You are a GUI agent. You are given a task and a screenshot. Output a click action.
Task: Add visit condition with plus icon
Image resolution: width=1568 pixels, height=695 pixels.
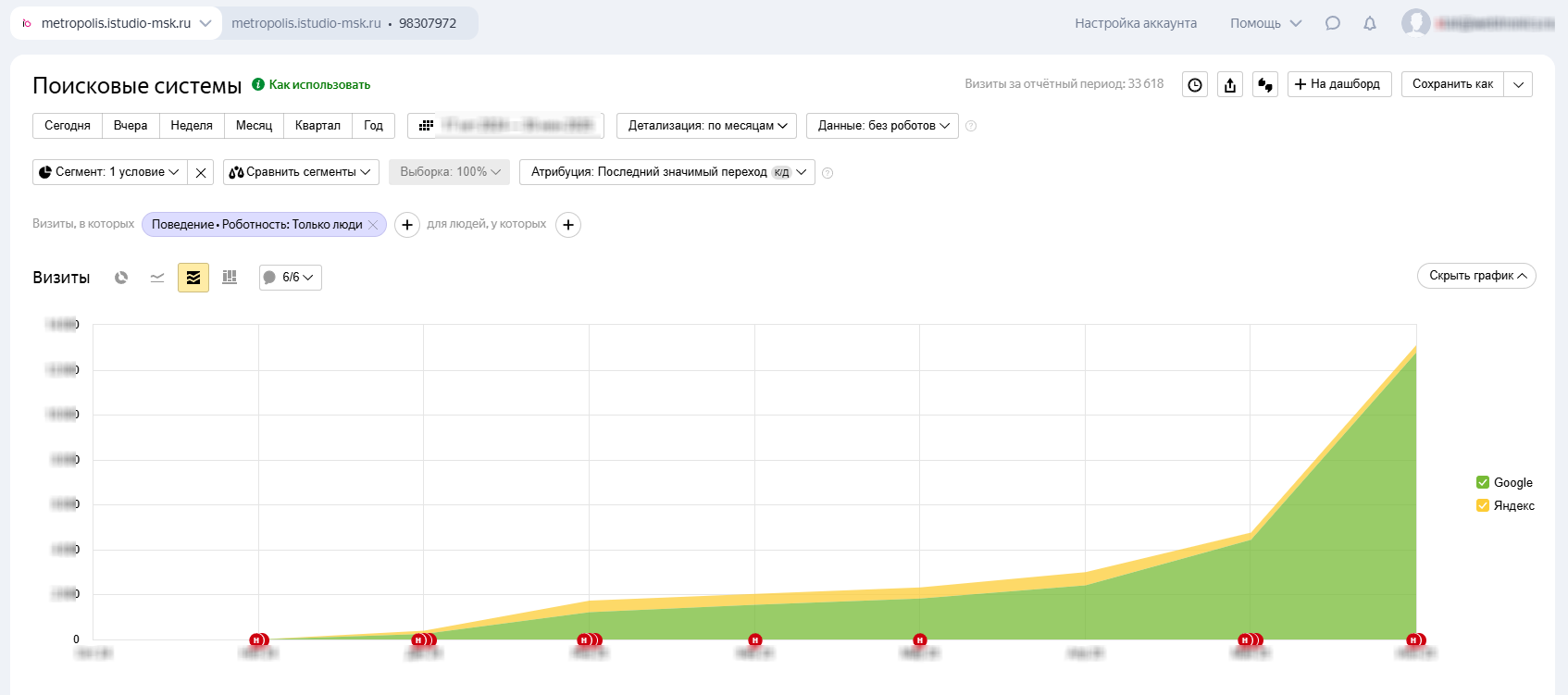click(x=407, y=225)
